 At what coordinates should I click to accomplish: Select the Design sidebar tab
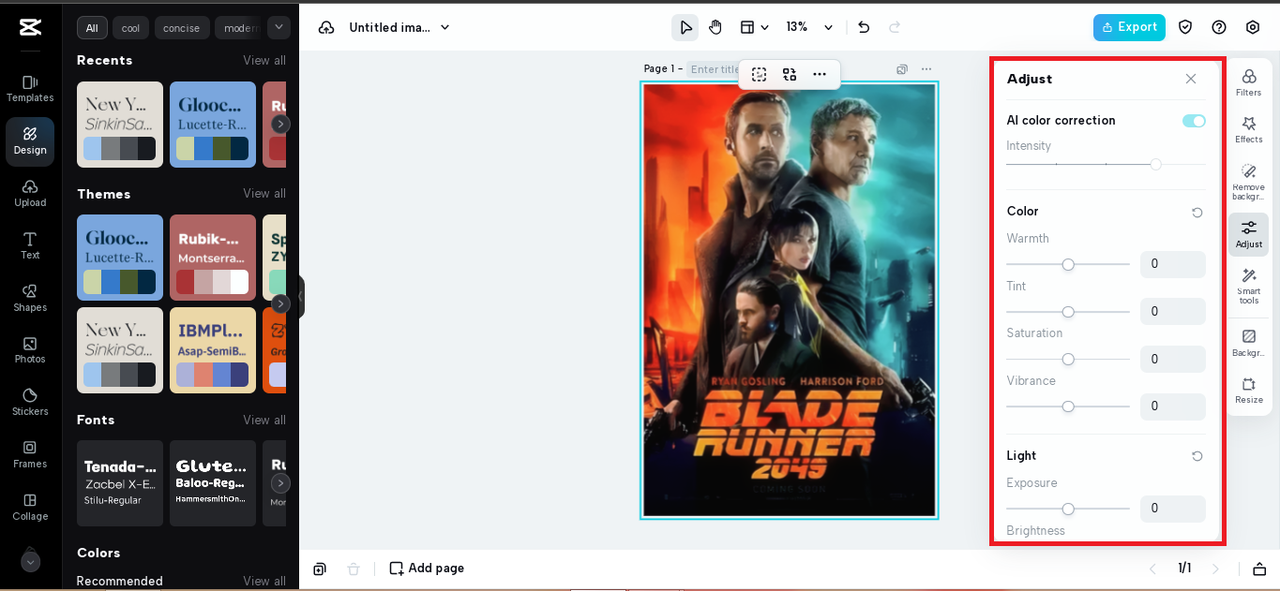coord(30,141)
